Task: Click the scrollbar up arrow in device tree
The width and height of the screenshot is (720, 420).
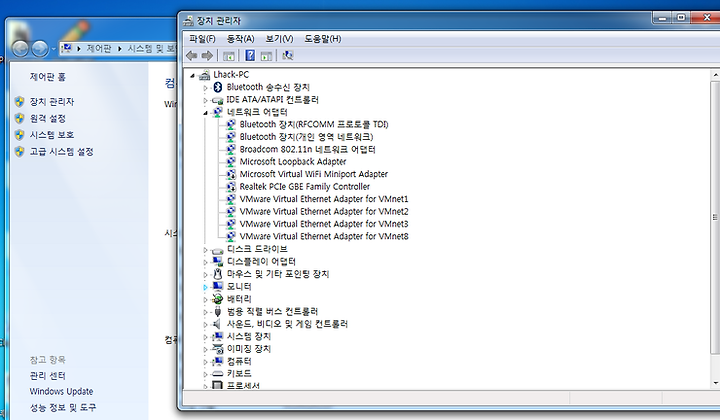Action: click(715, 75)
